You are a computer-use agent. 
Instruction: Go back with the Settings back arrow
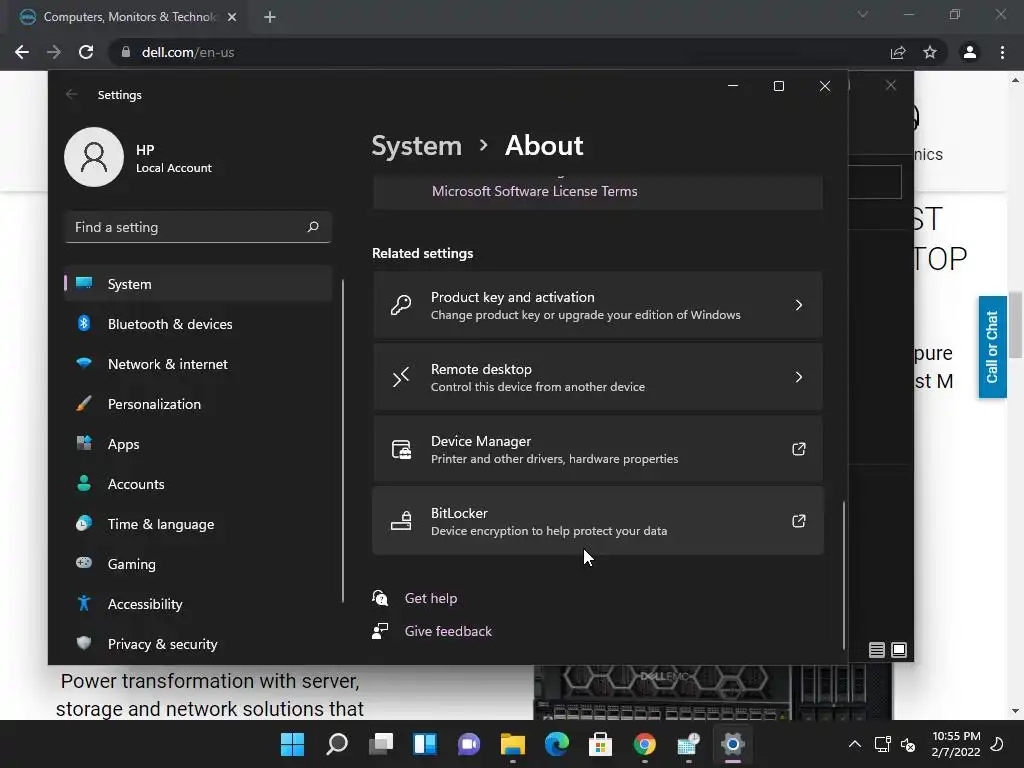tap(72, 95)
